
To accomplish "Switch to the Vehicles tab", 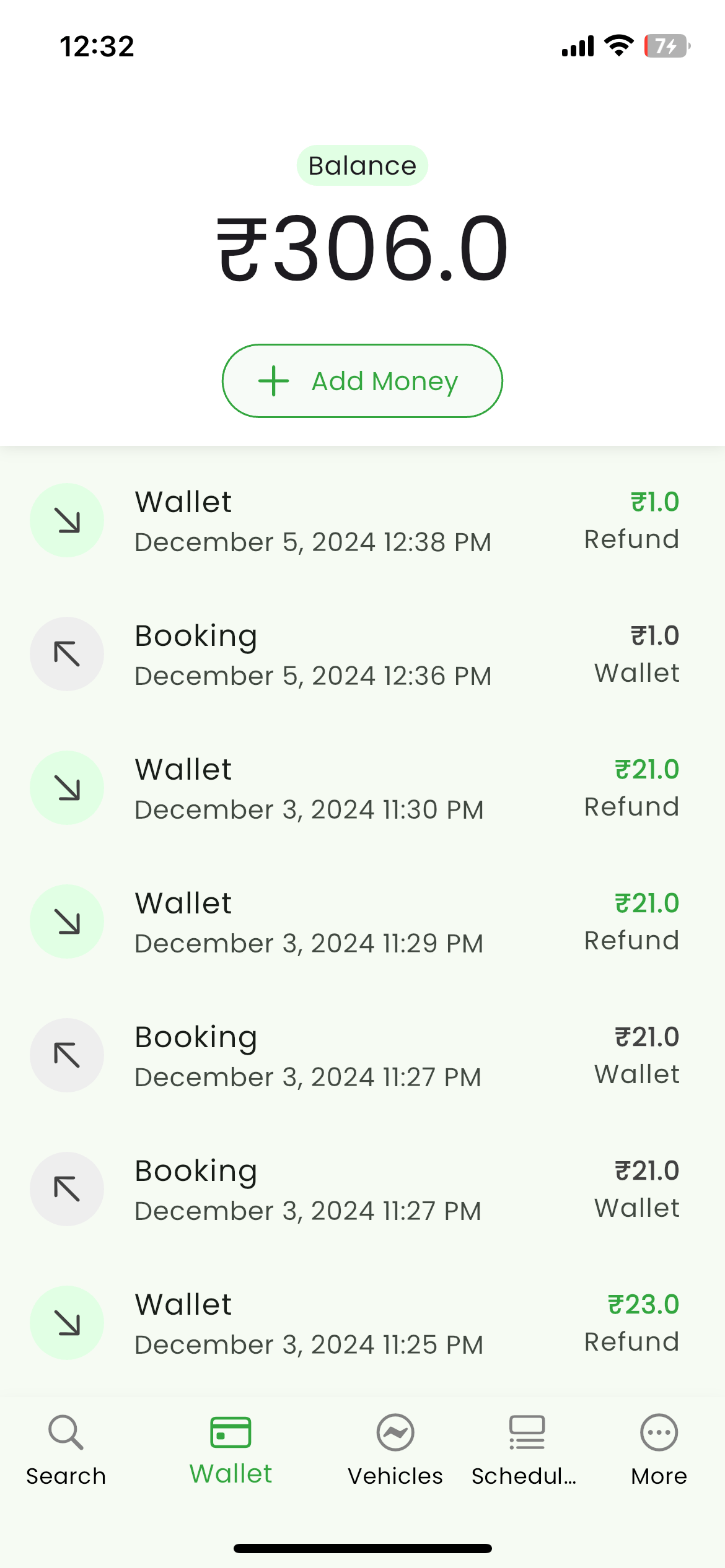I will (395, 1450).
